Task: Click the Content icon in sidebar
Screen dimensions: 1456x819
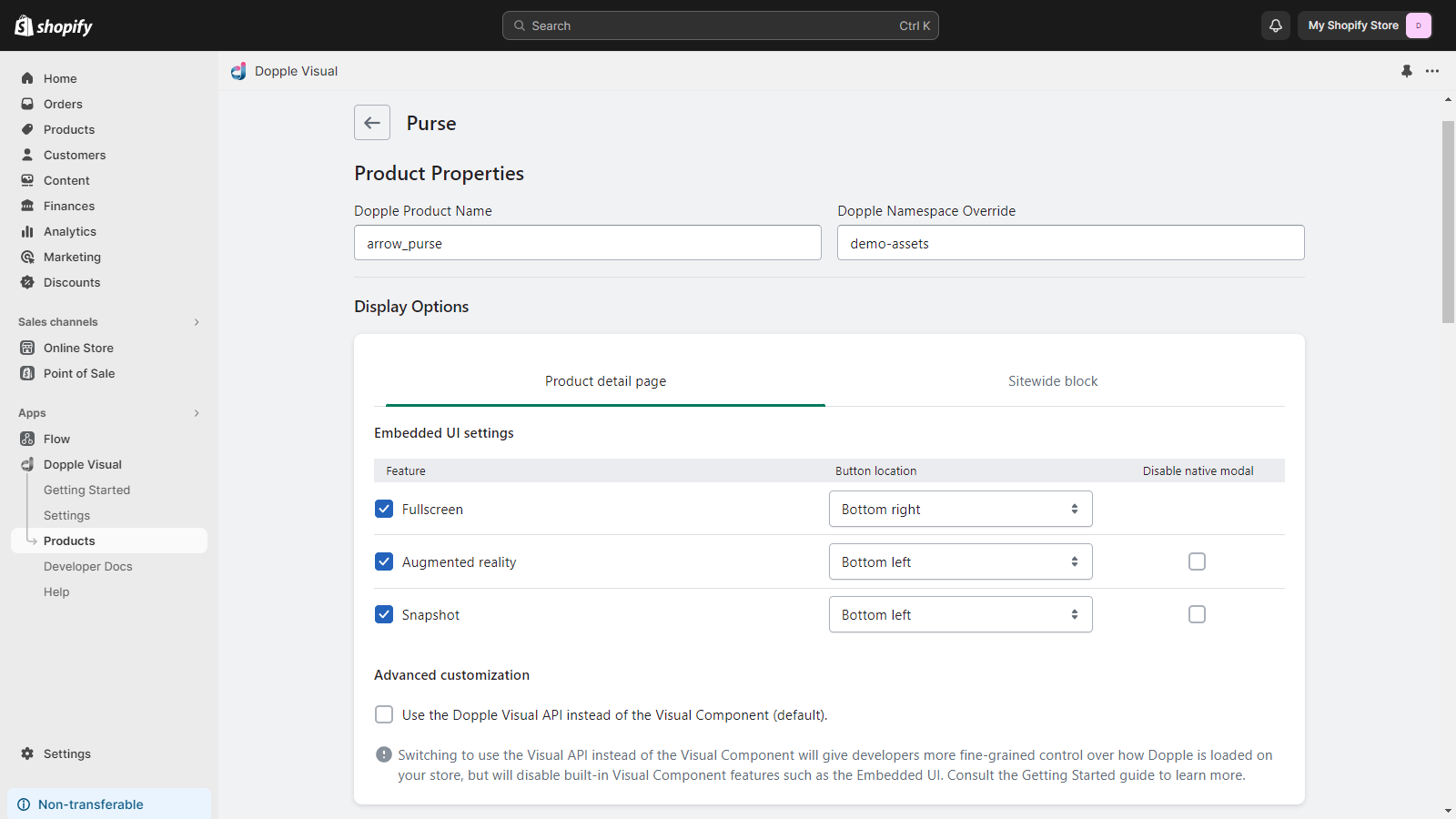Action: [27, 180]
